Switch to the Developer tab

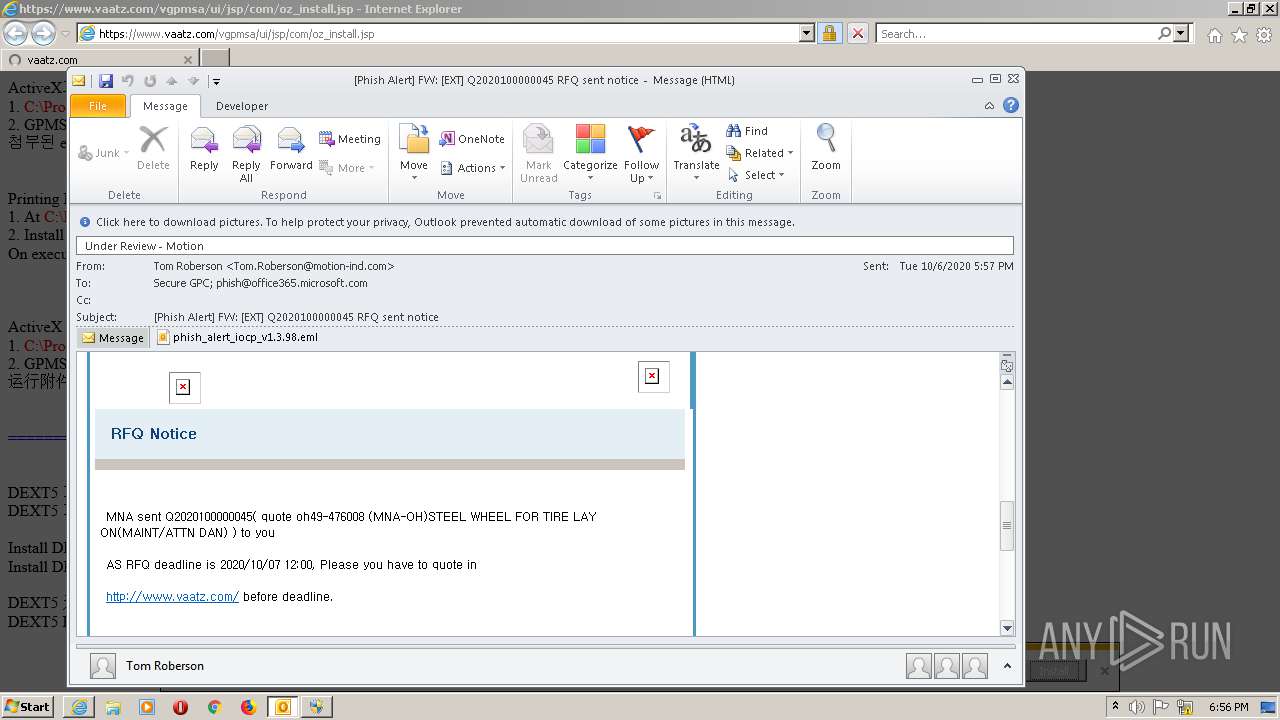pos(242,105)
